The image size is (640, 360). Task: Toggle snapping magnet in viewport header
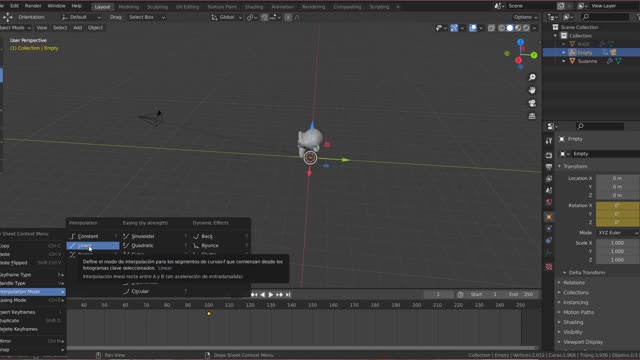point(264,17)
